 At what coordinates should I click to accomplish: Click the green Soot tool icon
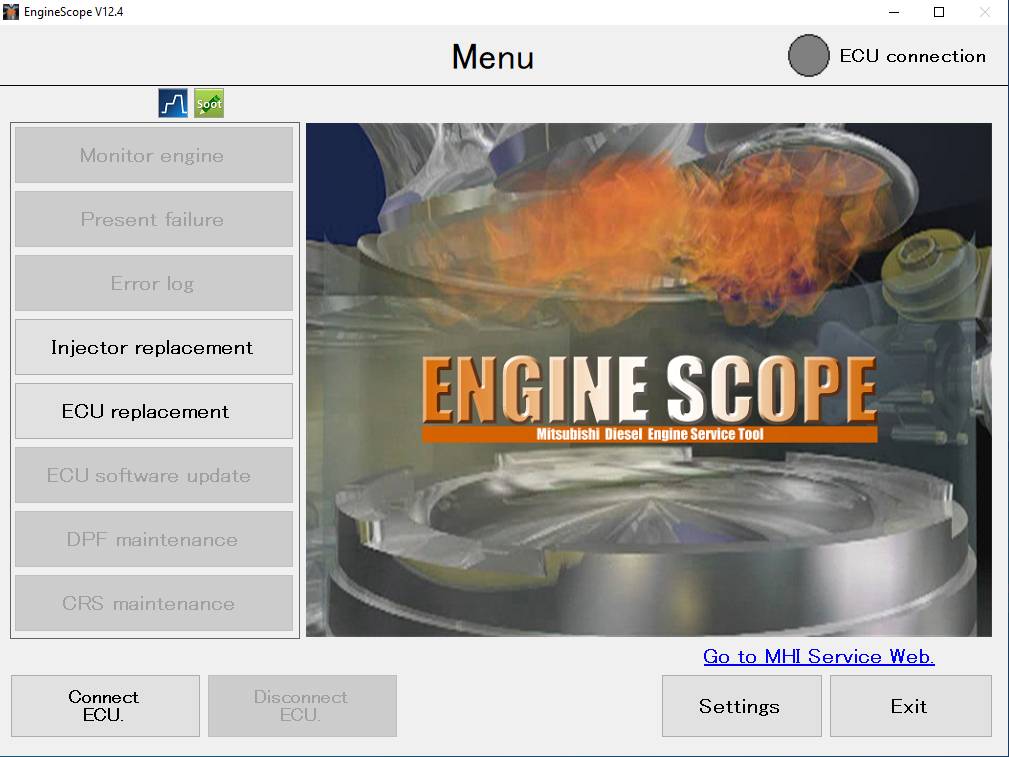coord(208,102)
